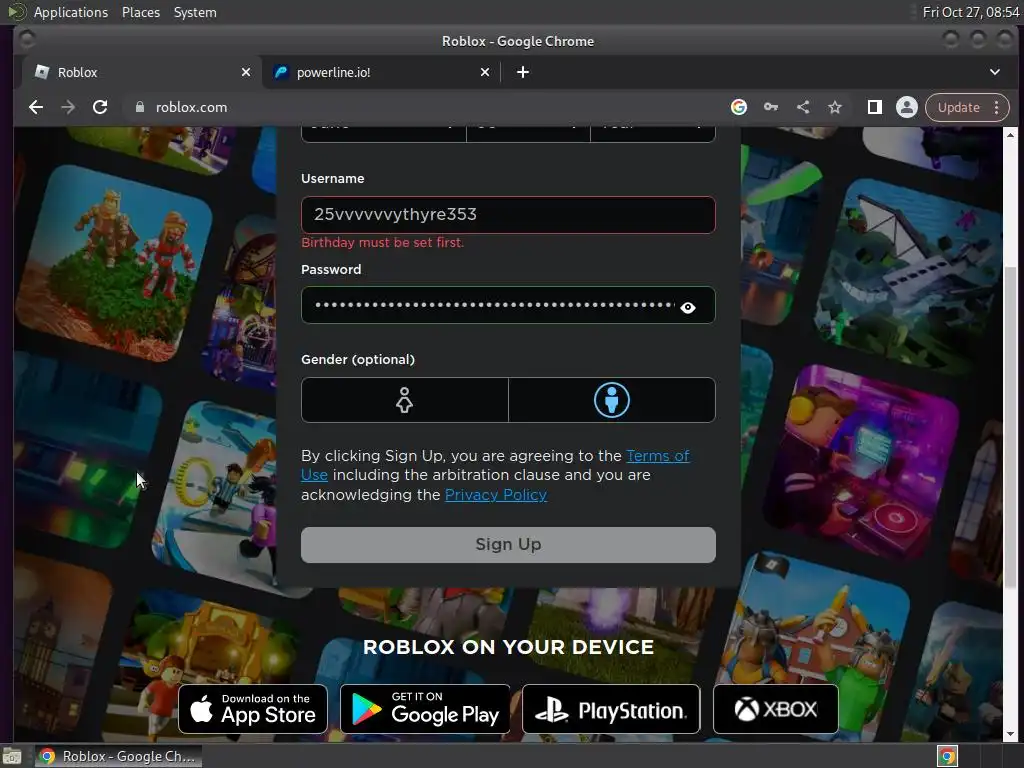This screenshot has height=768, width=1024.
Task: Click the 'Gender (optional)' label
Action: (358, 360)
